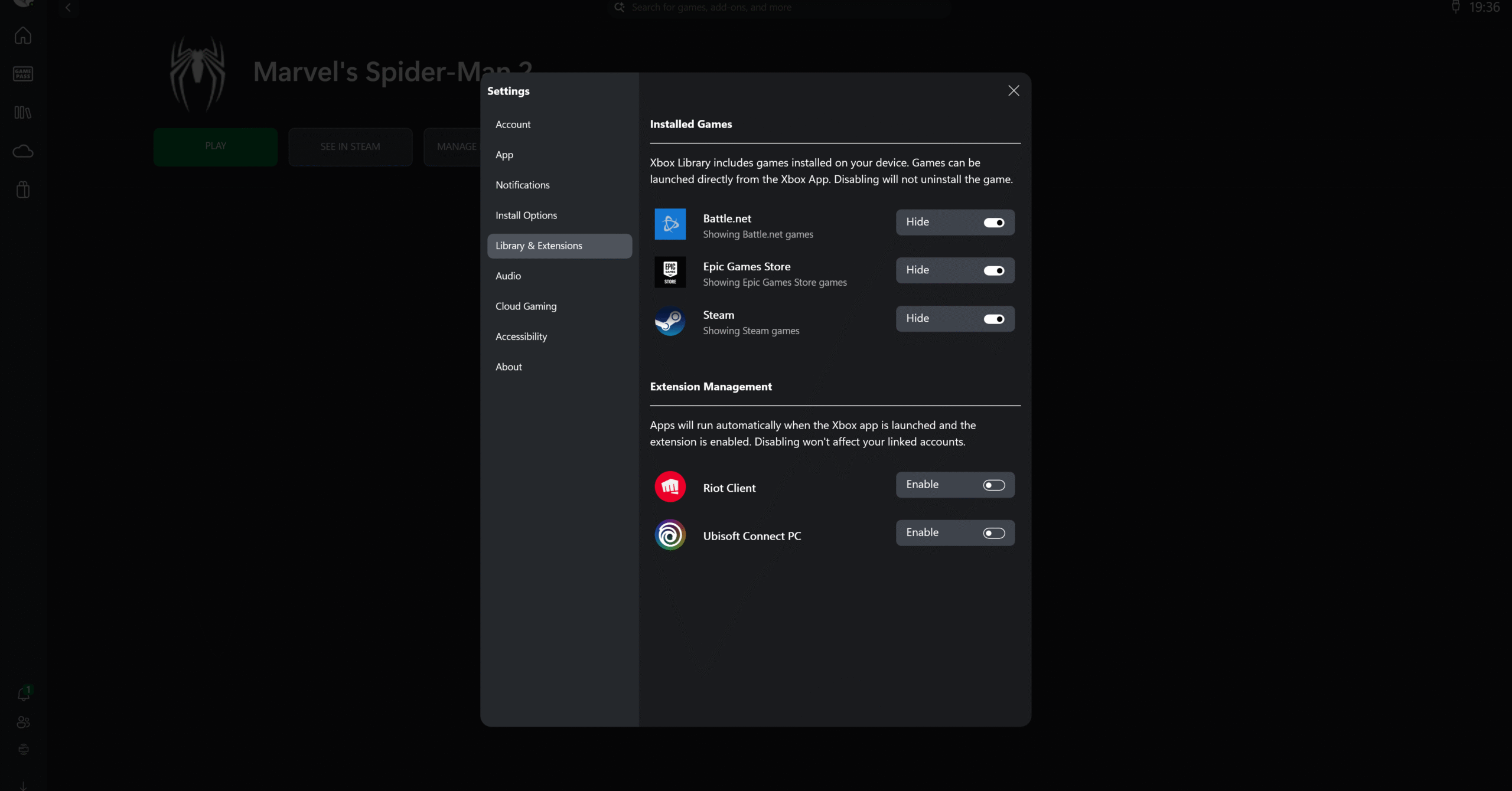Click the power plug icon beside the clock
Viewport: 1512px width, 791px height.
pyautogui.click(x=1455, y=7)
